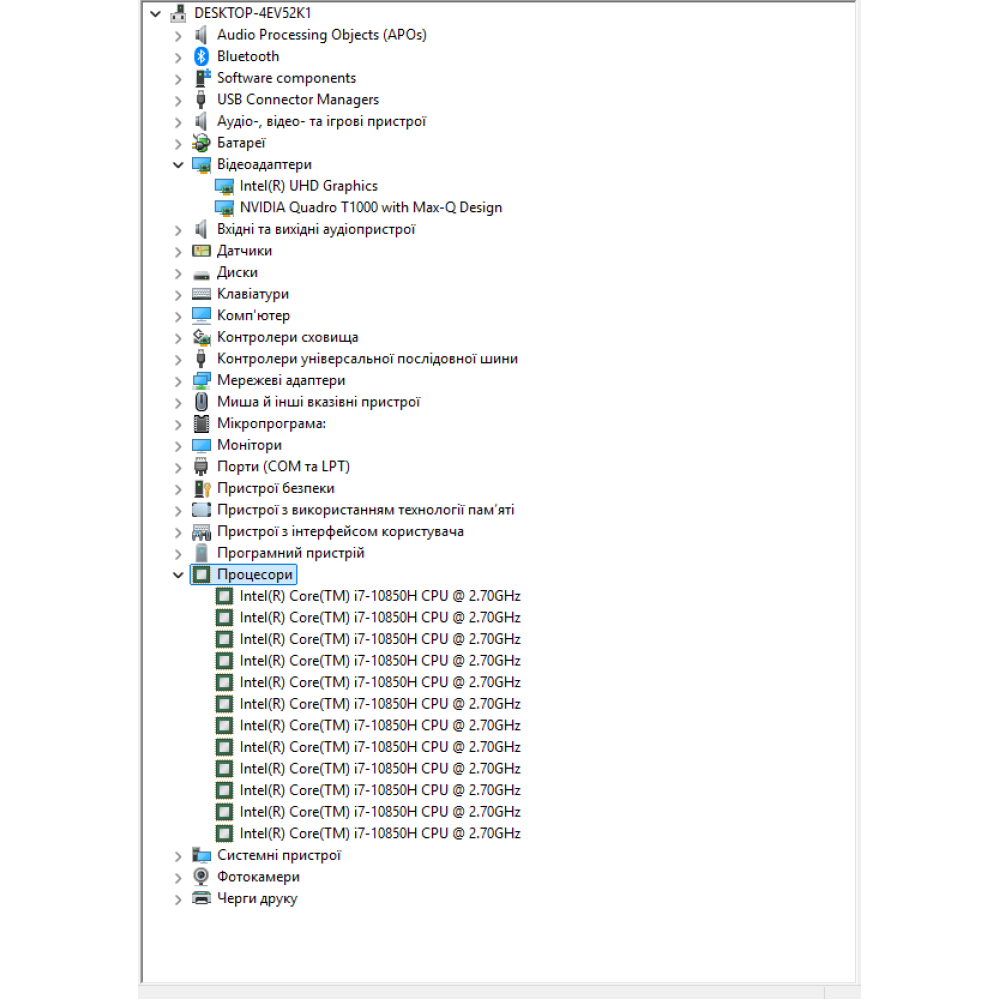Click the DESKTOP-4EV52K1 computer icon
Viewport: 1000px width, 1000px height.
pyautogui.click(x=179, y=13)
